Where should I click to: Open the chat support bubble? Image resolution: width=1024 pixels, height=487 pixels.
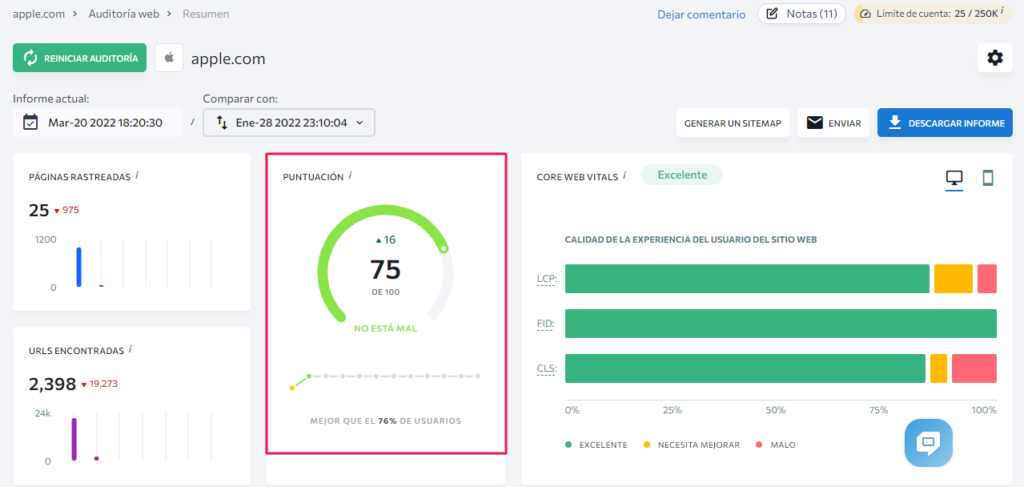[x=928, y=443]
